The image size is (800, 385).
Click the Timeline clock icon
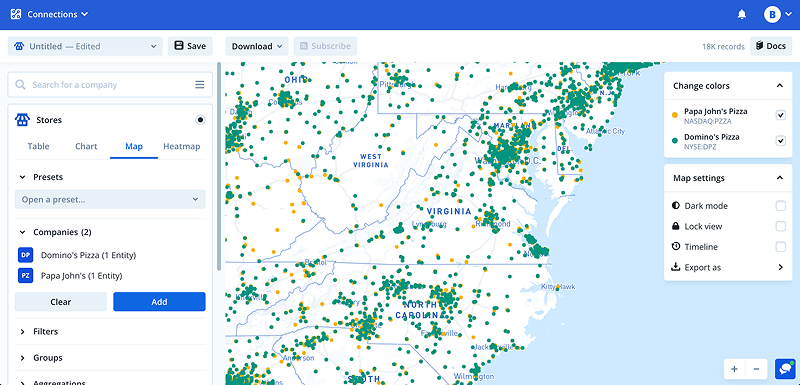676,246
